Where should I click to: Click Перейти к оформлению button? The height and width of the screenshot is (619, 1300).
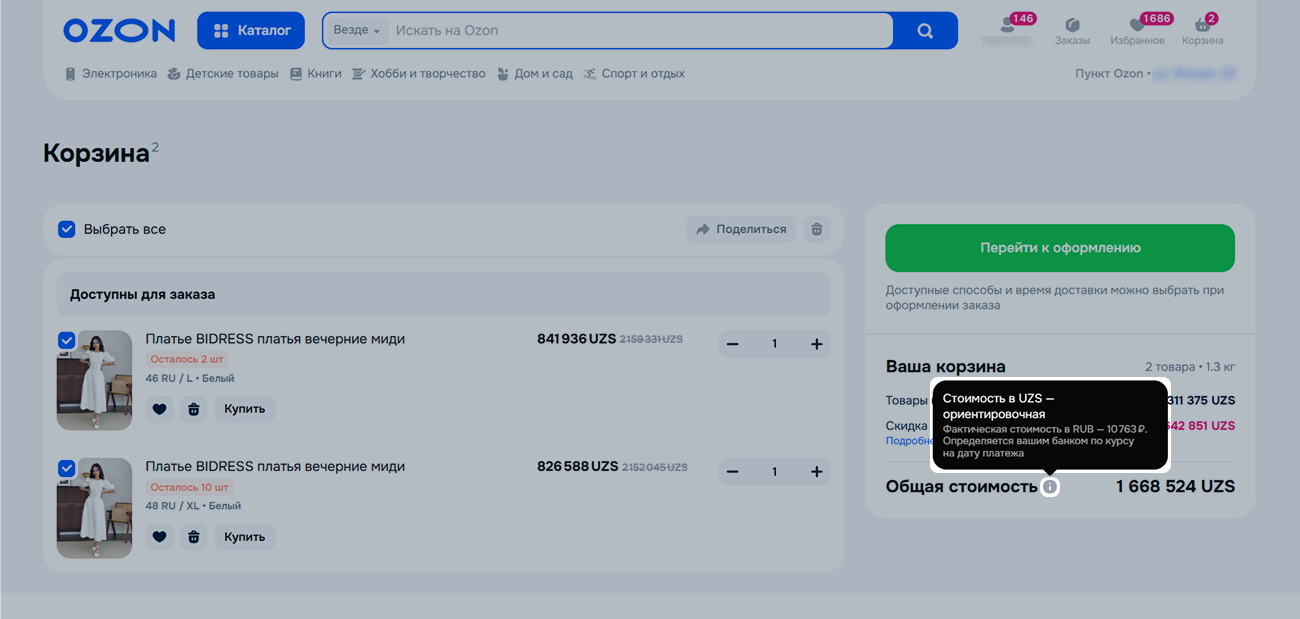1059,248
